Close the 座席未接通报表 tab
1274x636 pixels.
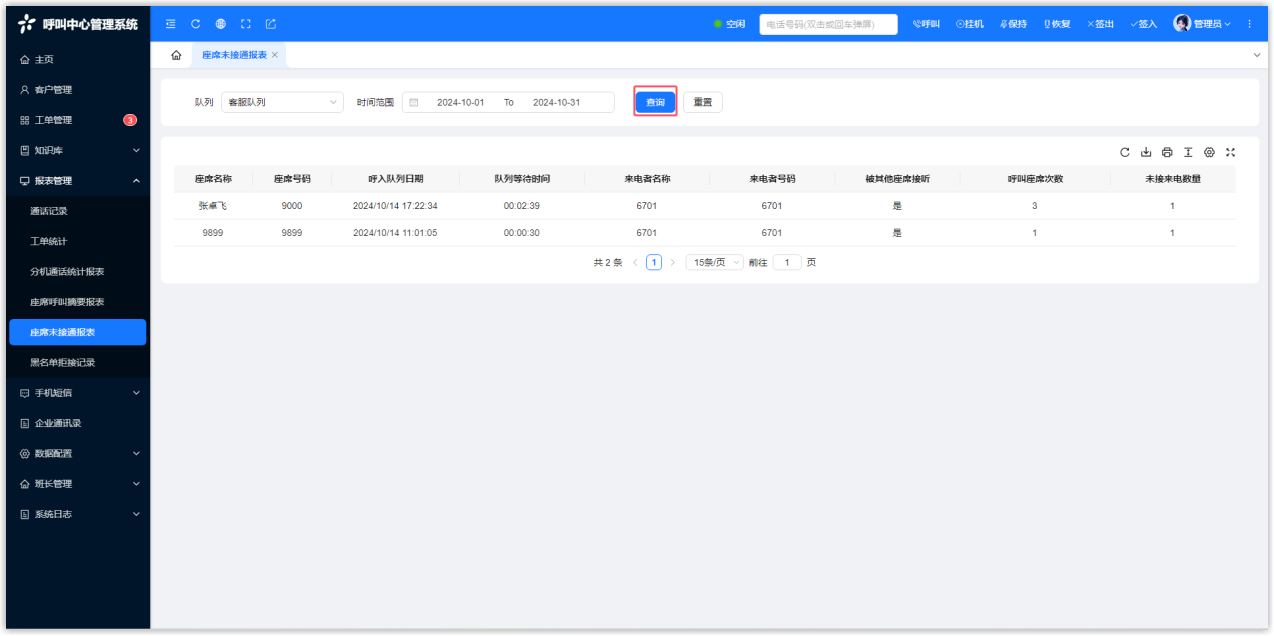click(x=275, y=55)
